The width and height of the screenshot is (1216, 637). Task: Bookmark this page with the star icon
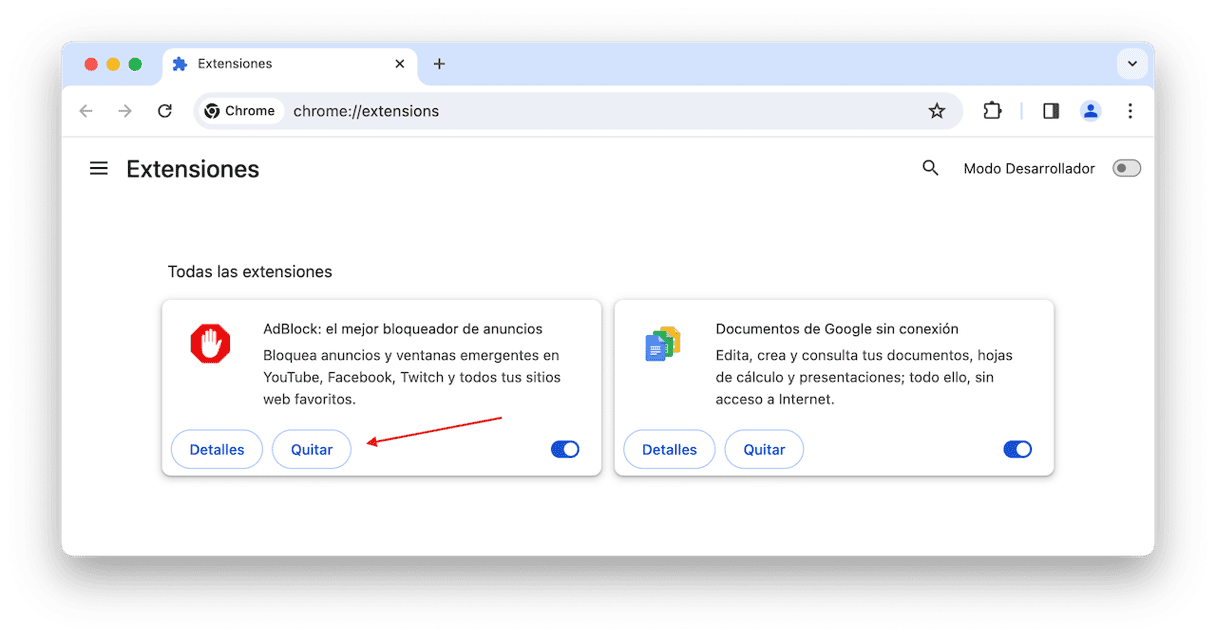937,111
